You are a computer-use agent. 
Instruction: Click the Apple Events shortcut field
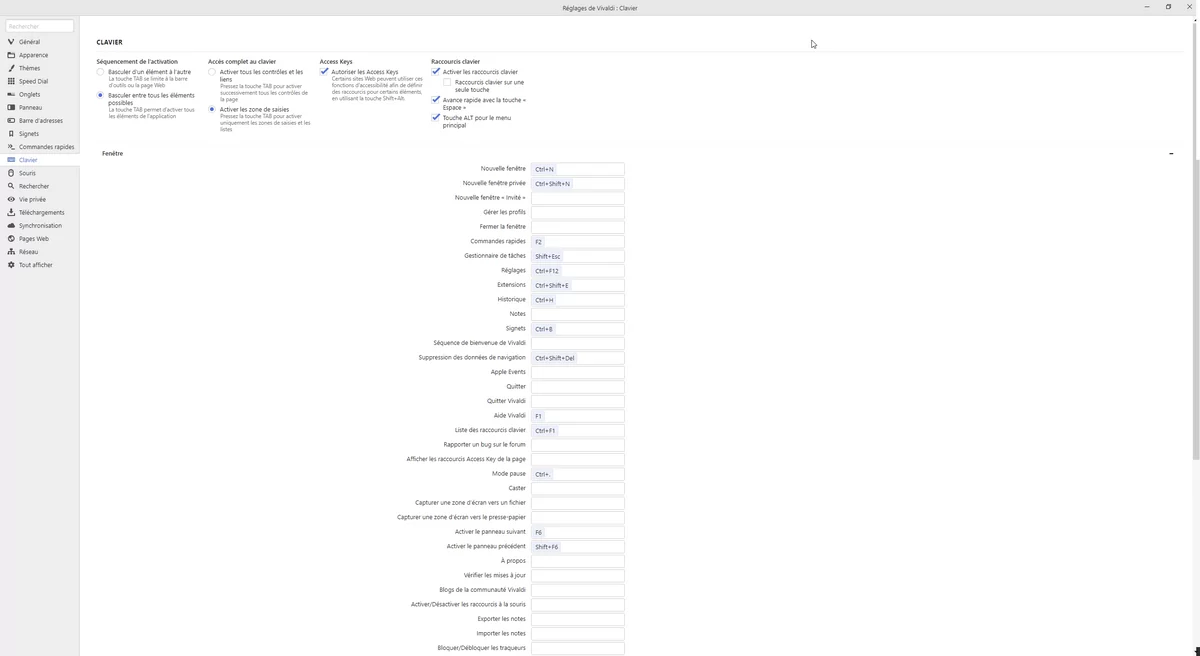(578, 372)
